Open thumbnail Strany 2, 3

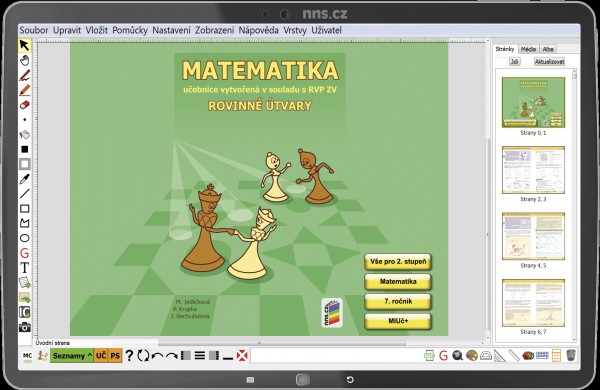(533, 170)
